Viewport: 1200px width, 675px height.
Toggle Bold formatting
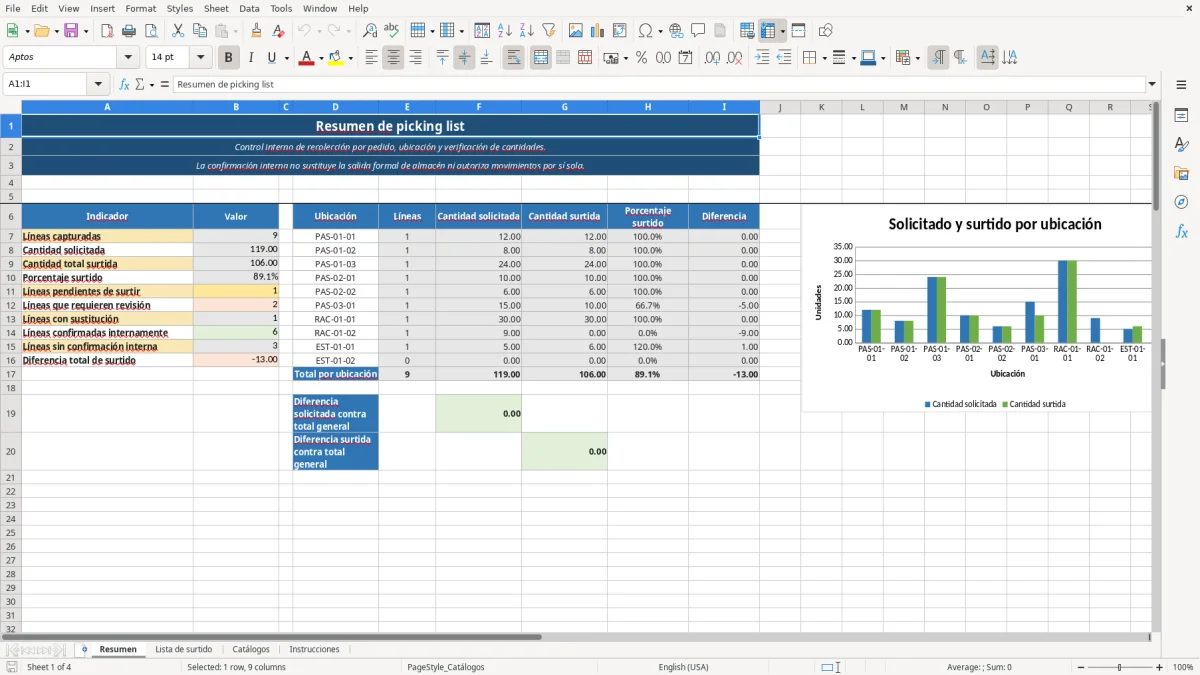pos(229,58)
